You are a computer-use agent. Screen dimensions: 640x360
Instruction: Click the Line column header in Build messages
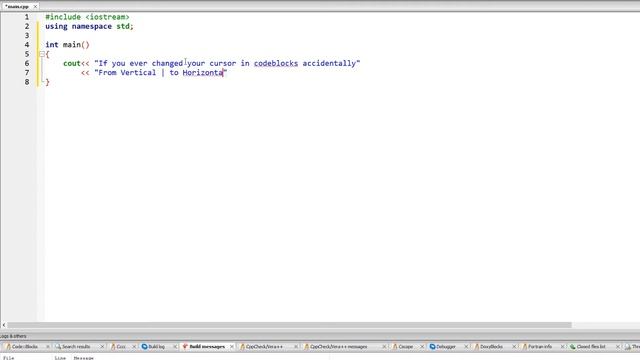60,358
